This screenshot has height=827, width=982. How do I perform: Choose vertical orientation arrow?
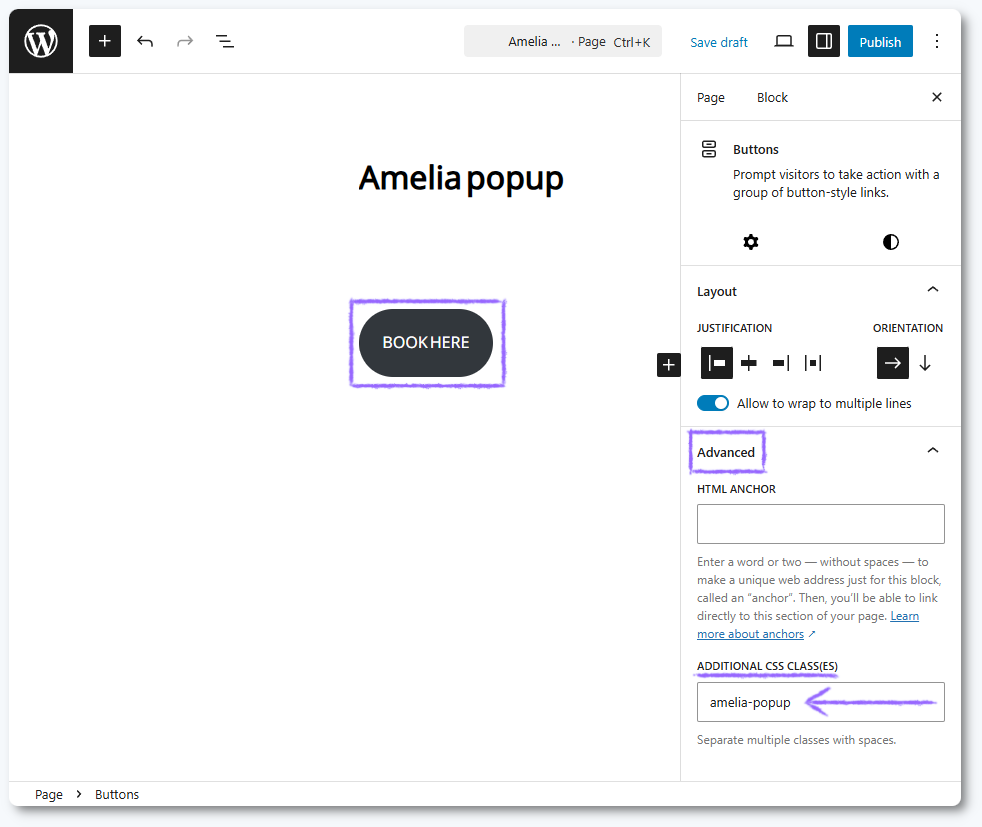pos(925,363)
